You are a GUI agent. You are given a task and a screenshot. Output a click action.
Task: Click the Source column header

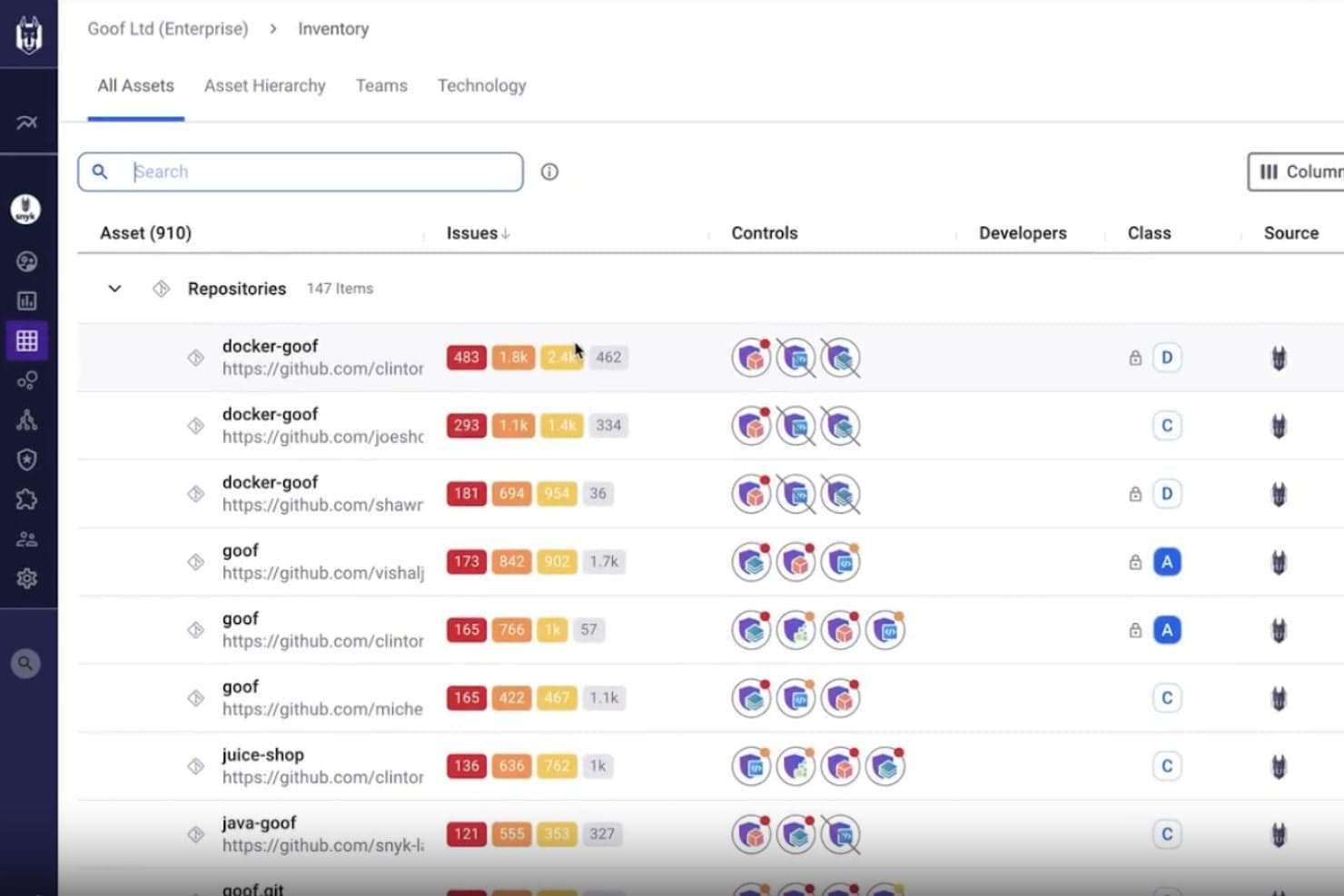[x=1291, y=233]
